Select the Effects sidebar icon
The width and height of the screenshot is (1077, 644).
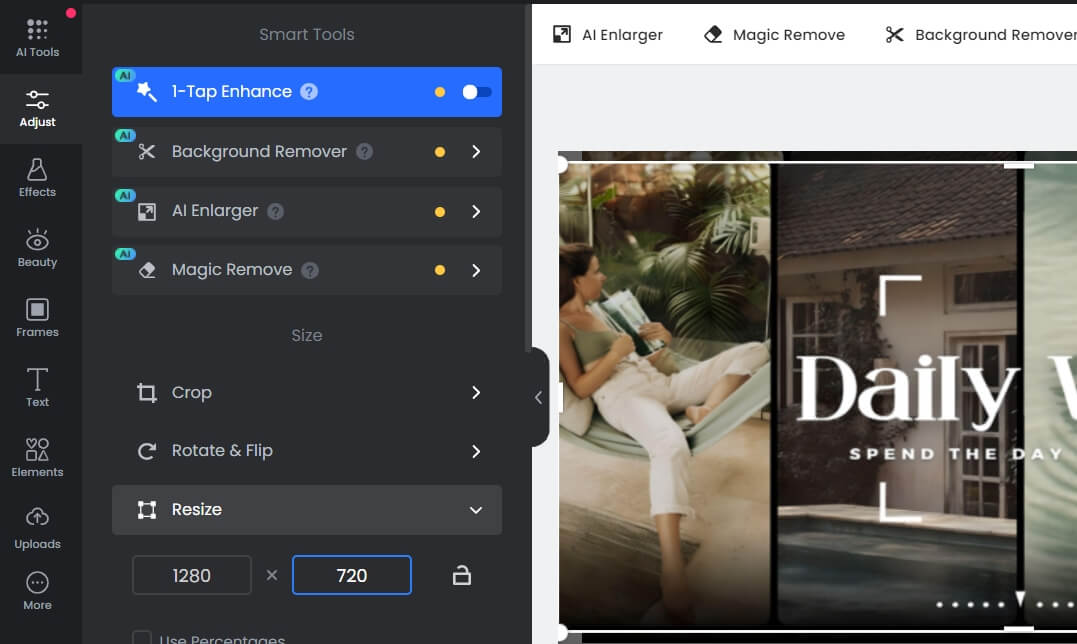(37, 177)
